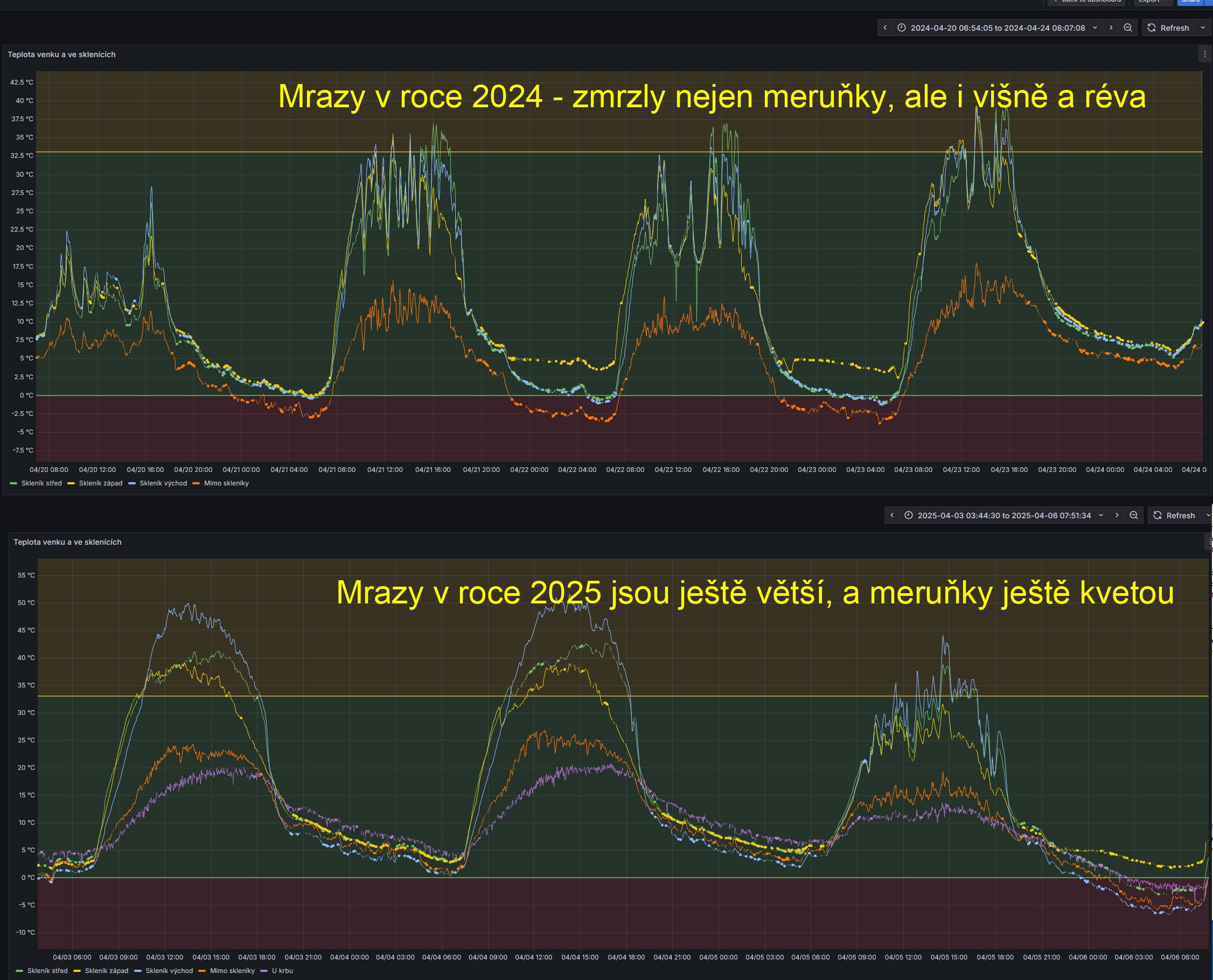The width and height of the screenshot is (1213, 980).
Task: Click orange Mimo skleníky color swatch, 2024 legend
Action: (197, 483)
